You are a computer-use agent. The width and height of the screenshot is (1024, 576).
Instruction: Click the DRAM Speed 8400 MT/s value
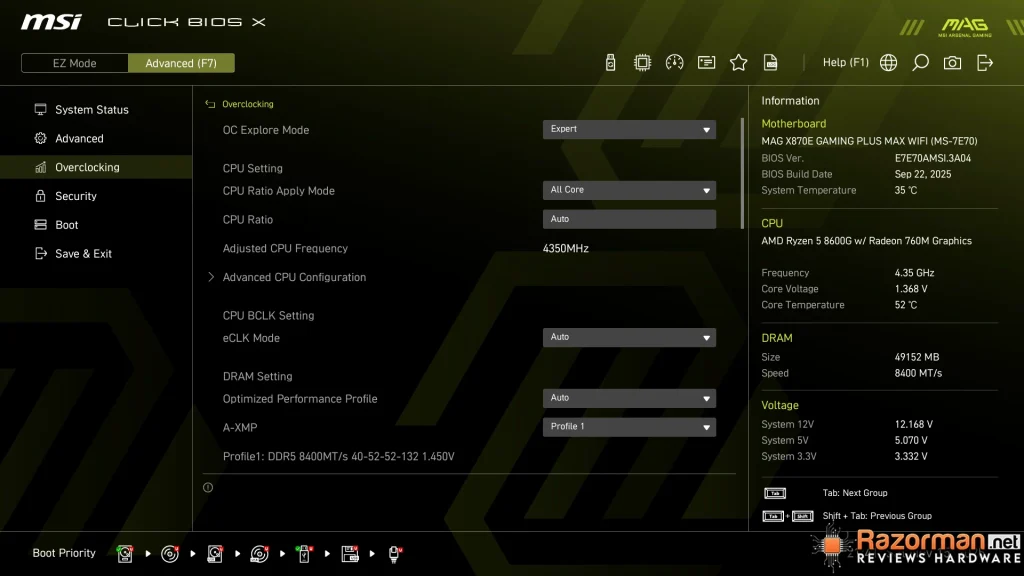click(x=918, y=374)
